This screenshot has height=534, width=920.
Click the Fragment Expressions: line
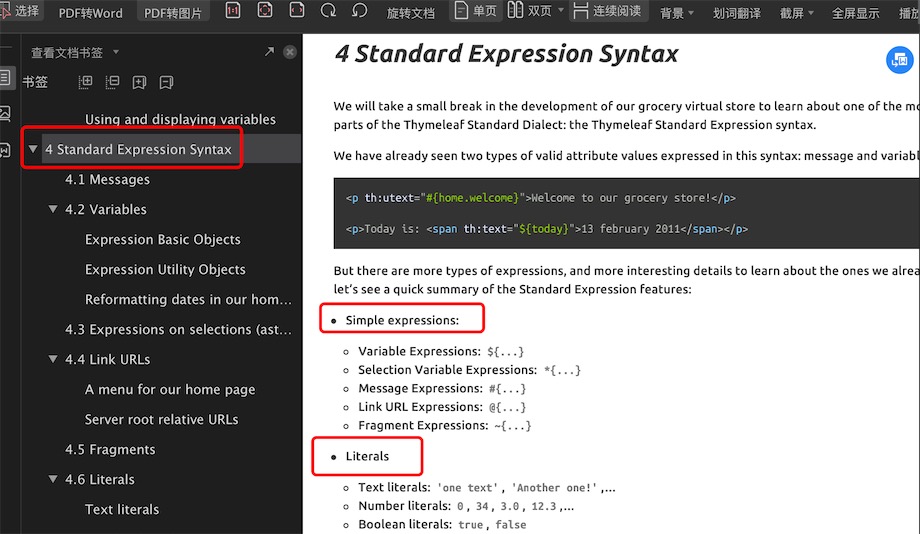(x=445, y=425)
